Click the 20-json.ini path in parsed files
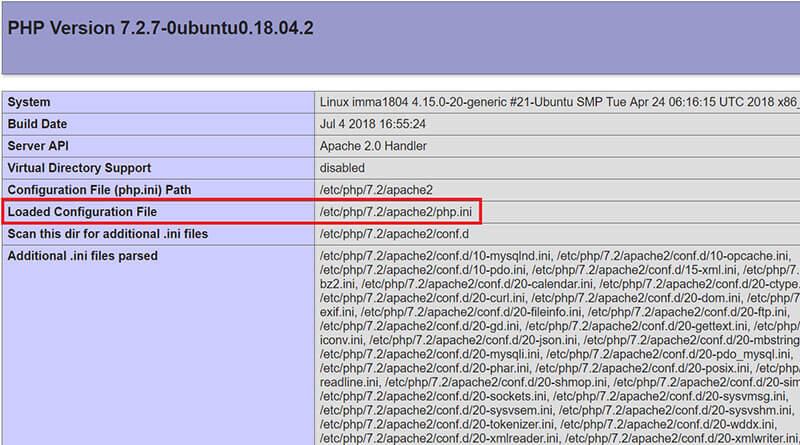 (x=473, y=340)
